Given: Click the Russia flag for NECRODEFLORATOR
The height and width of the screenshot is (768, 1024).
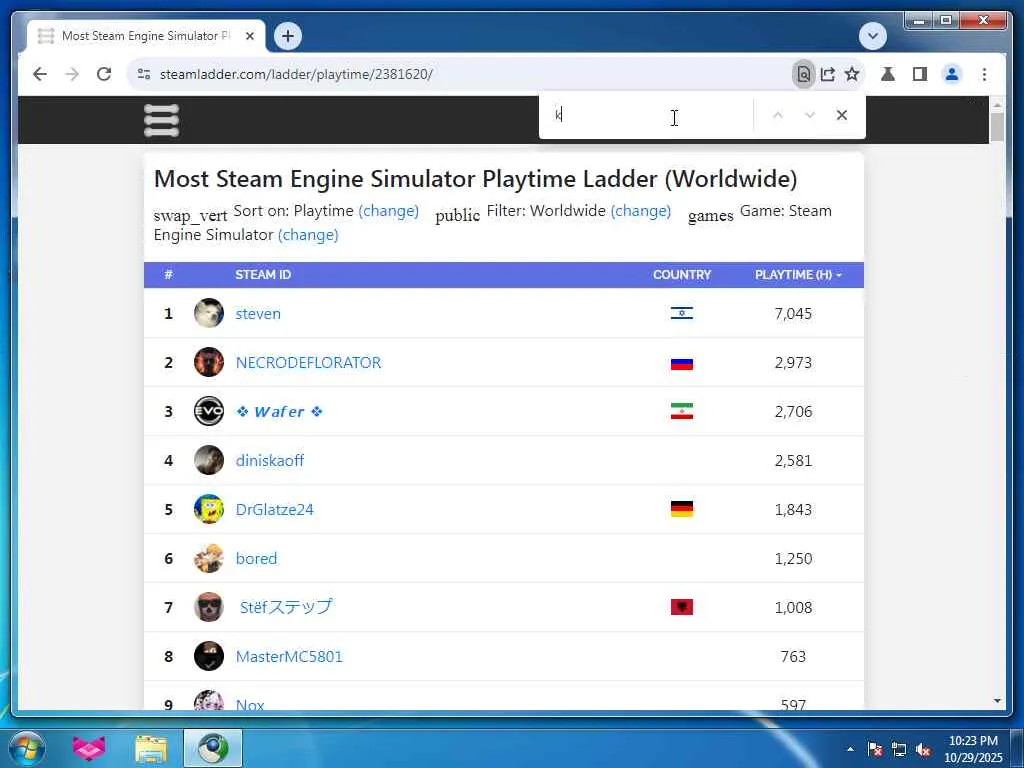Looking at the screenshot, I should 682,363.
